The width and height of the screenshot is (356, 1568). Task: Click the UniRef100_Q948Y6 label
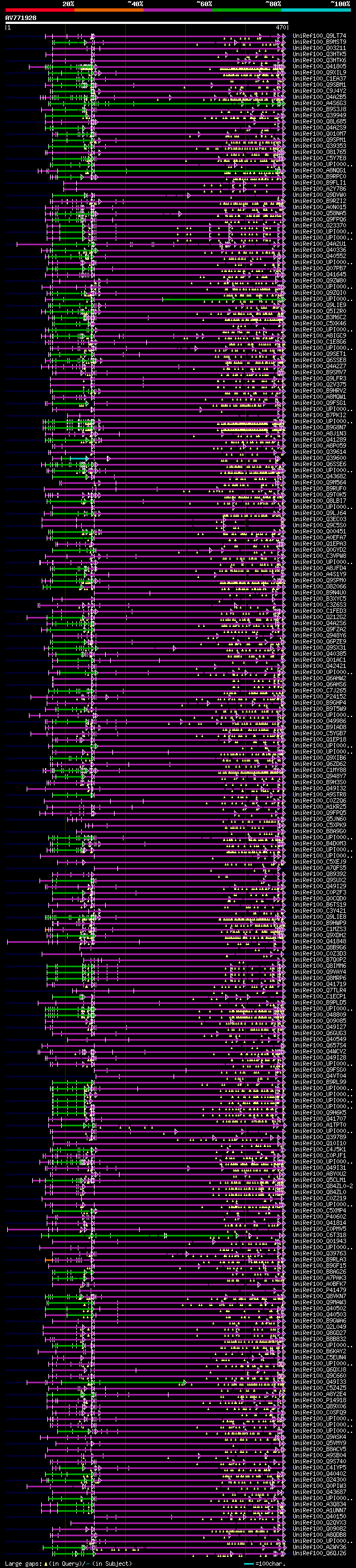coord(319,636)
